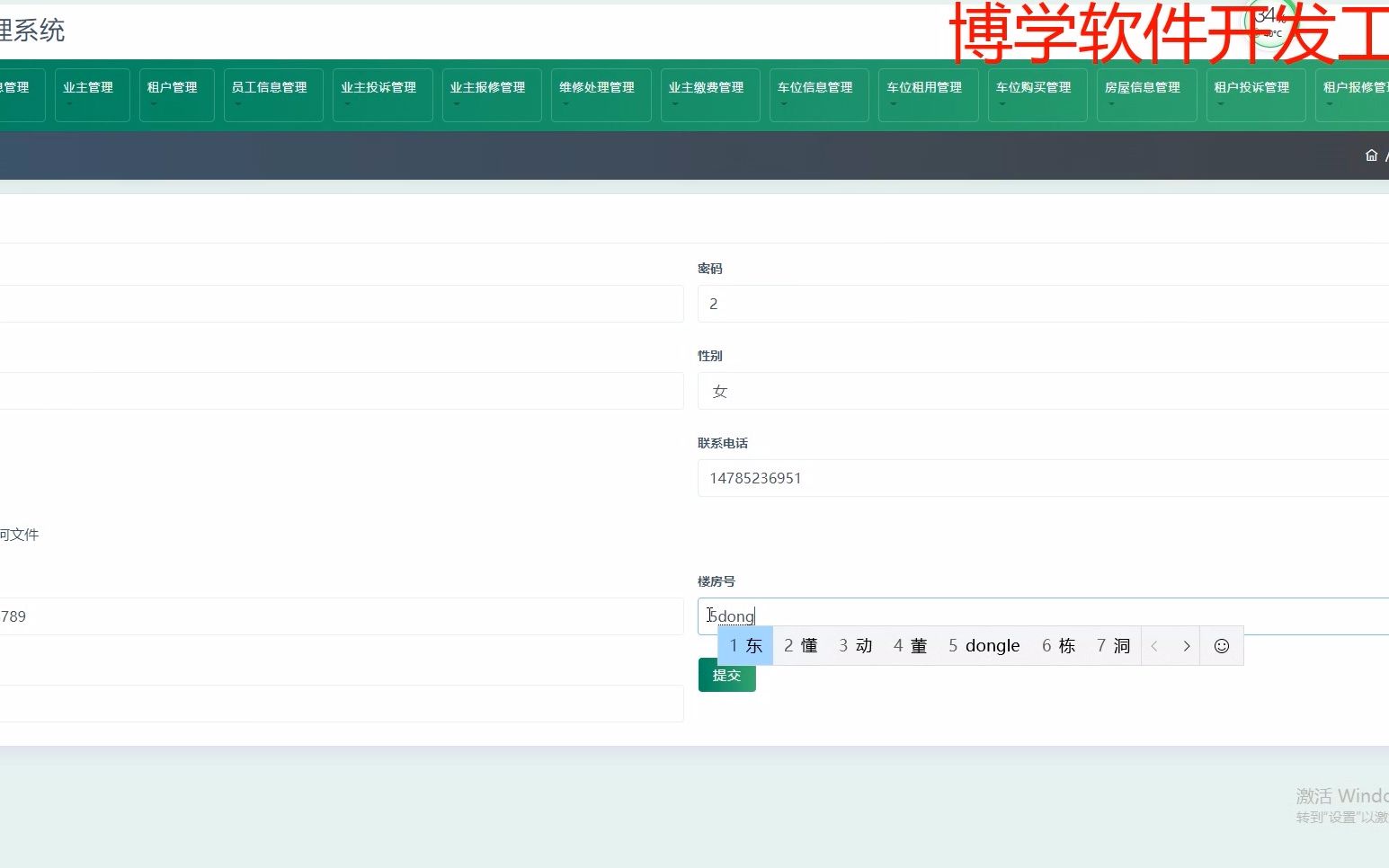This screenshot has height=868, width=1389.
Task: Open the 房屋信息管理 menu
Action: pyautogui.click(x=1146, y=94)
